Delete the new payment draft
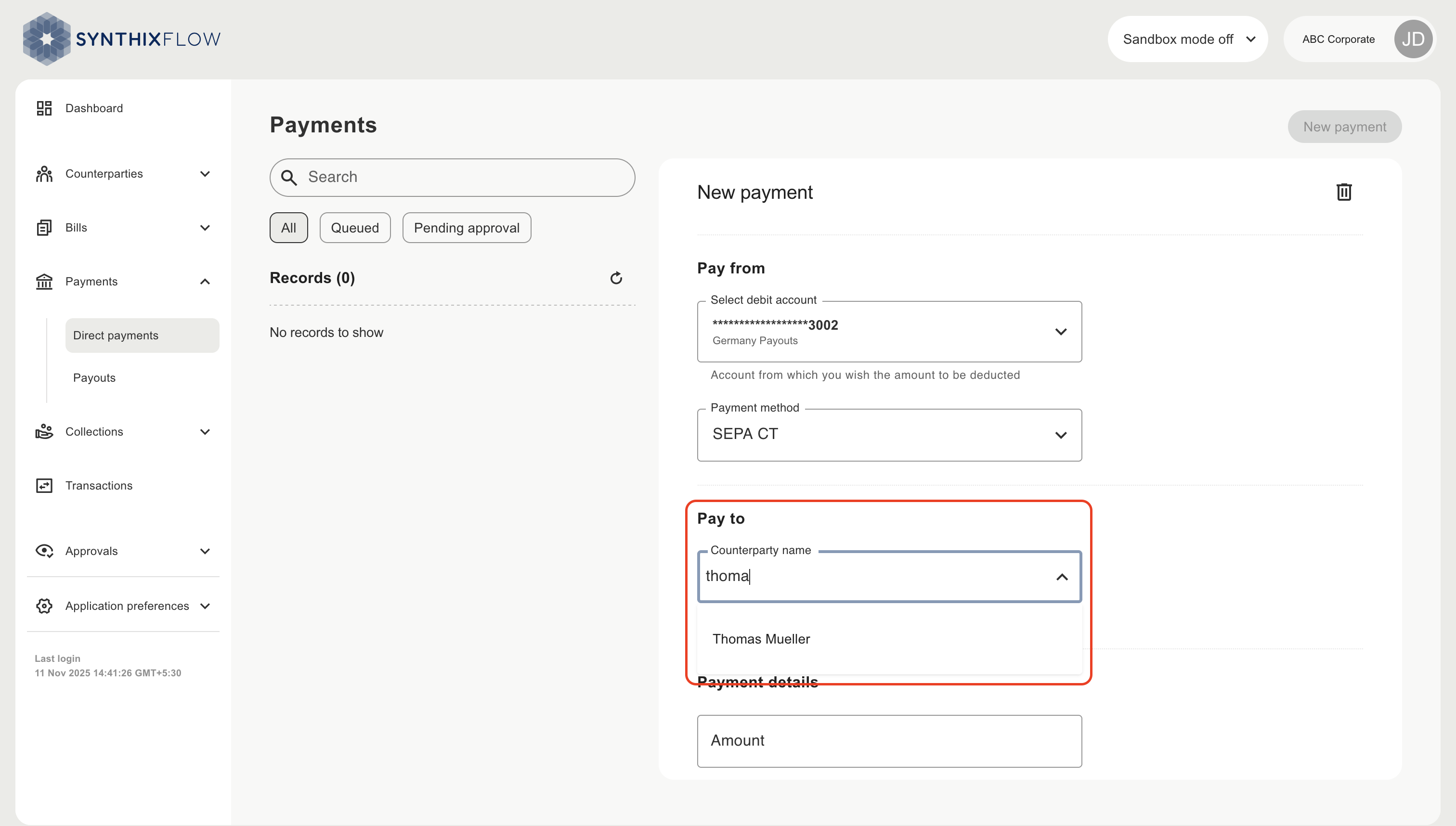Image resolution: width=1456 pixels, height=826 pixels. 1344,193
